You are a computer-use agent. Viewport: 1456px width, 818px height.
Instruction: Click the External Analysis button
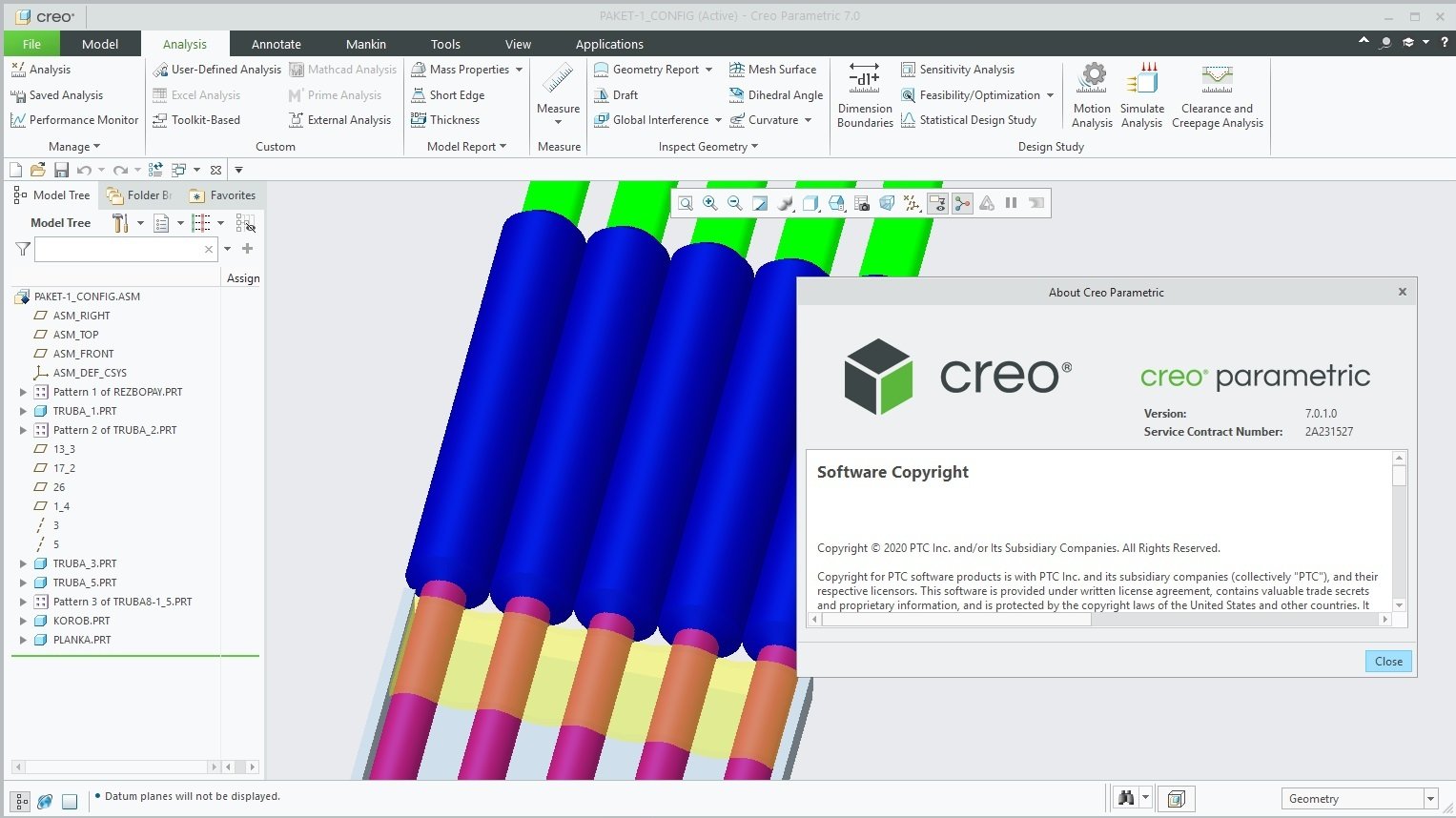(339, 120)
